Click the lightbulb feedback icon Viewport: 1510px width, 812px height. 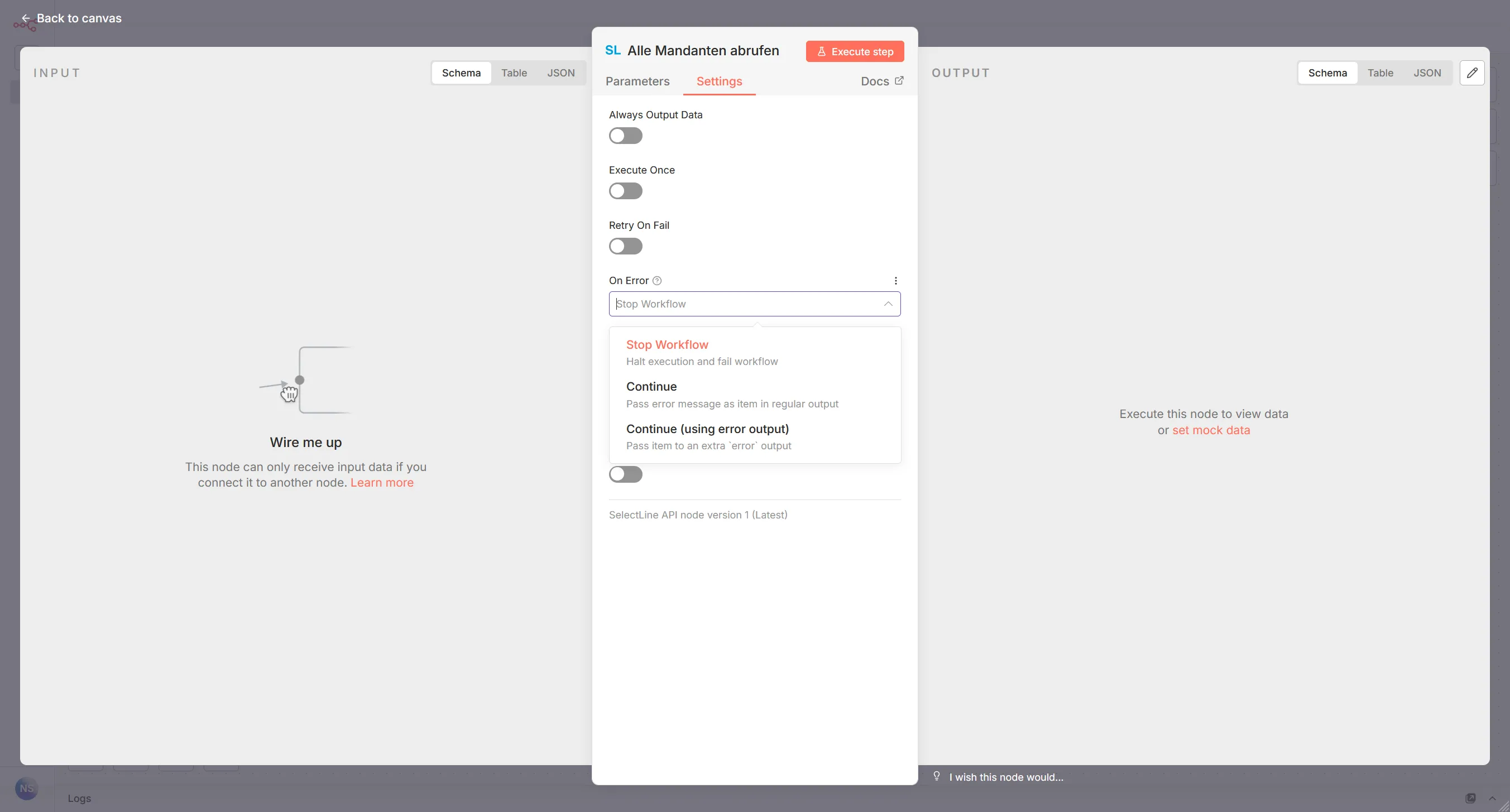click(x=937, y=776)
